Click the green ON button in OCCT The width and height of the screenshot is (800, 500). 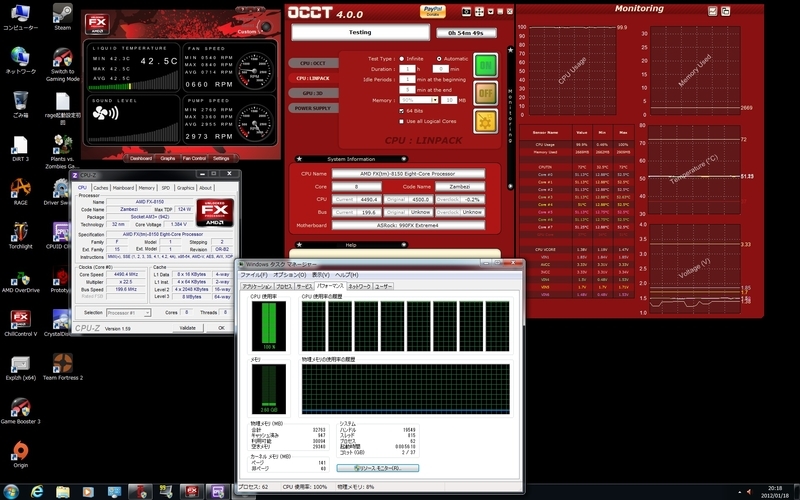(485, 65)
